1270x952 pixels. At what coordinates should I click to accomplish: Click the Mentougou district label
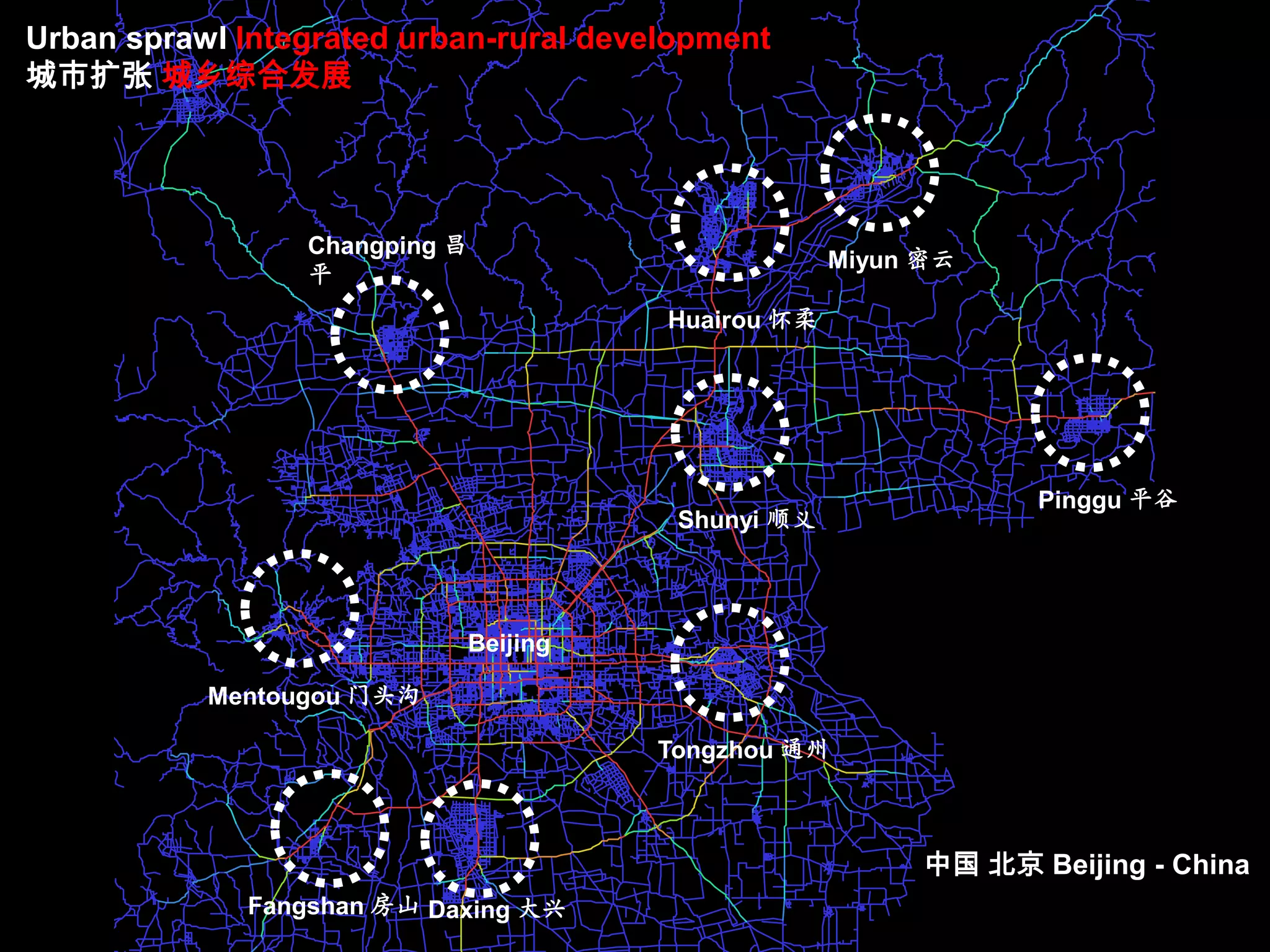pos(313,696)
